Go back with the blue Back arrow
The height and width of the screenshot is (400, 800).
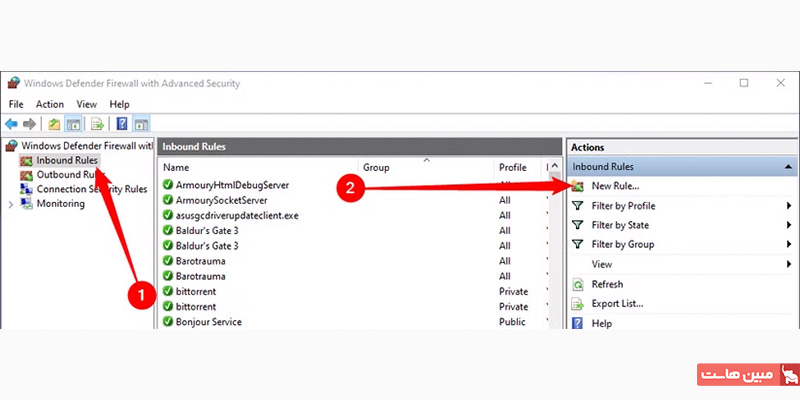11,123
